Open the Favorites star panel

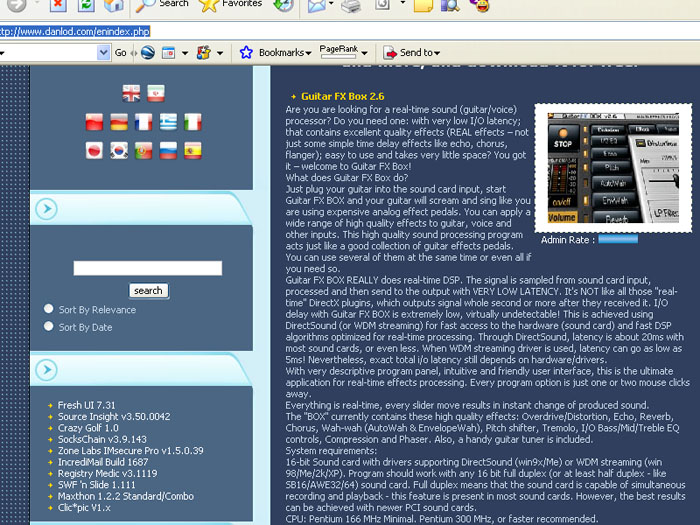click(x=209, y=5)
